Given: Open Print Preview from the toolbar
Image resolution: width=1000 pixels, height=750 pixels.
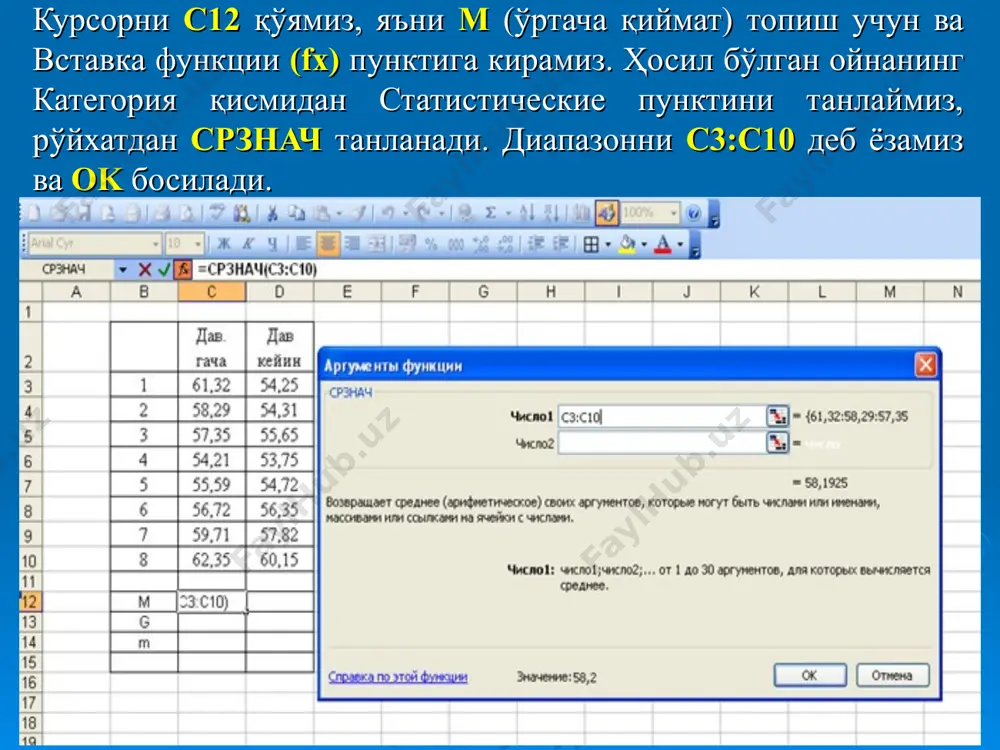Looking at the screenshot, I should tap(187, 214).
